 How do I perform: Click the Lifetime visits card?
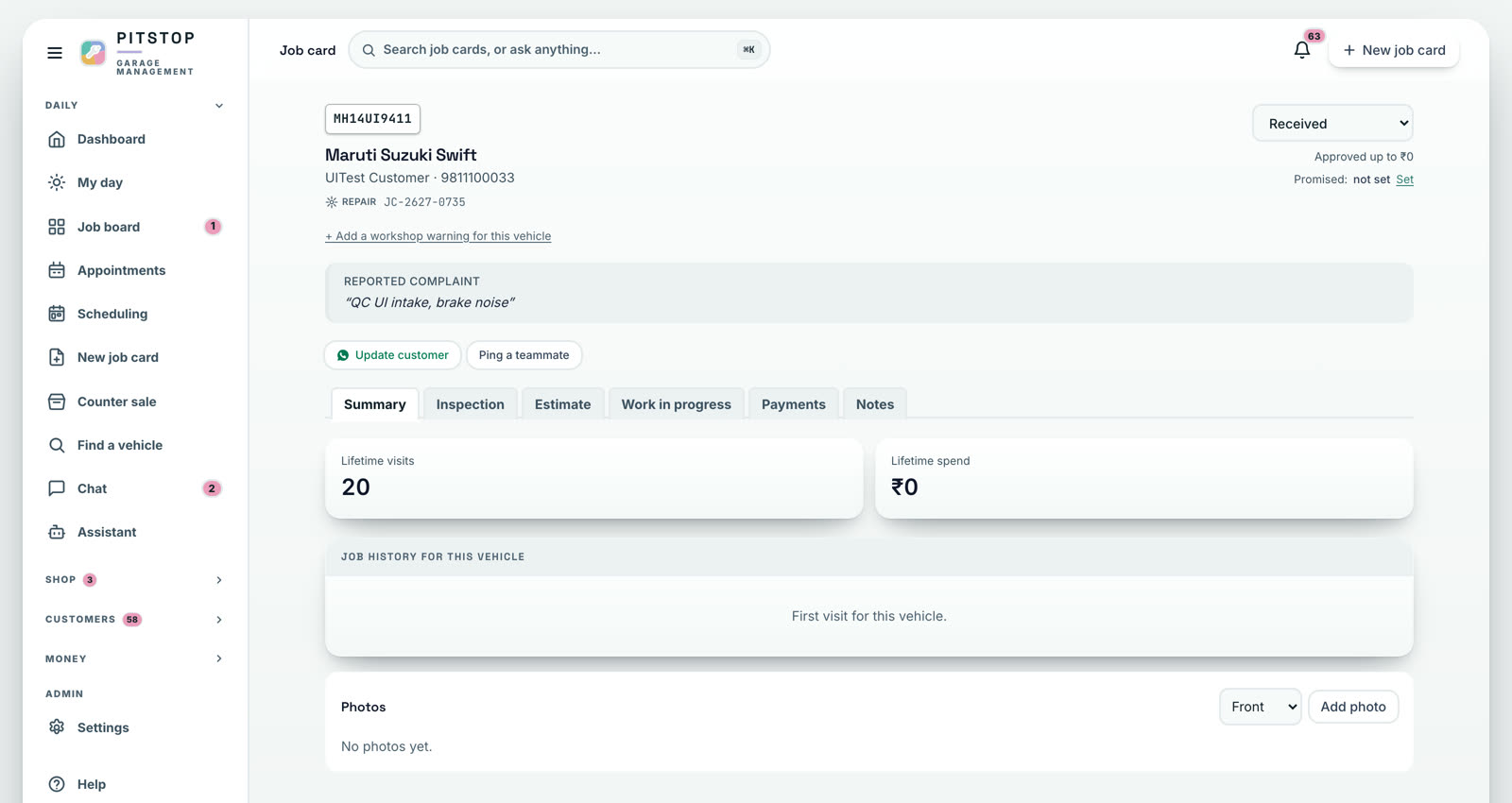point(594,478)
